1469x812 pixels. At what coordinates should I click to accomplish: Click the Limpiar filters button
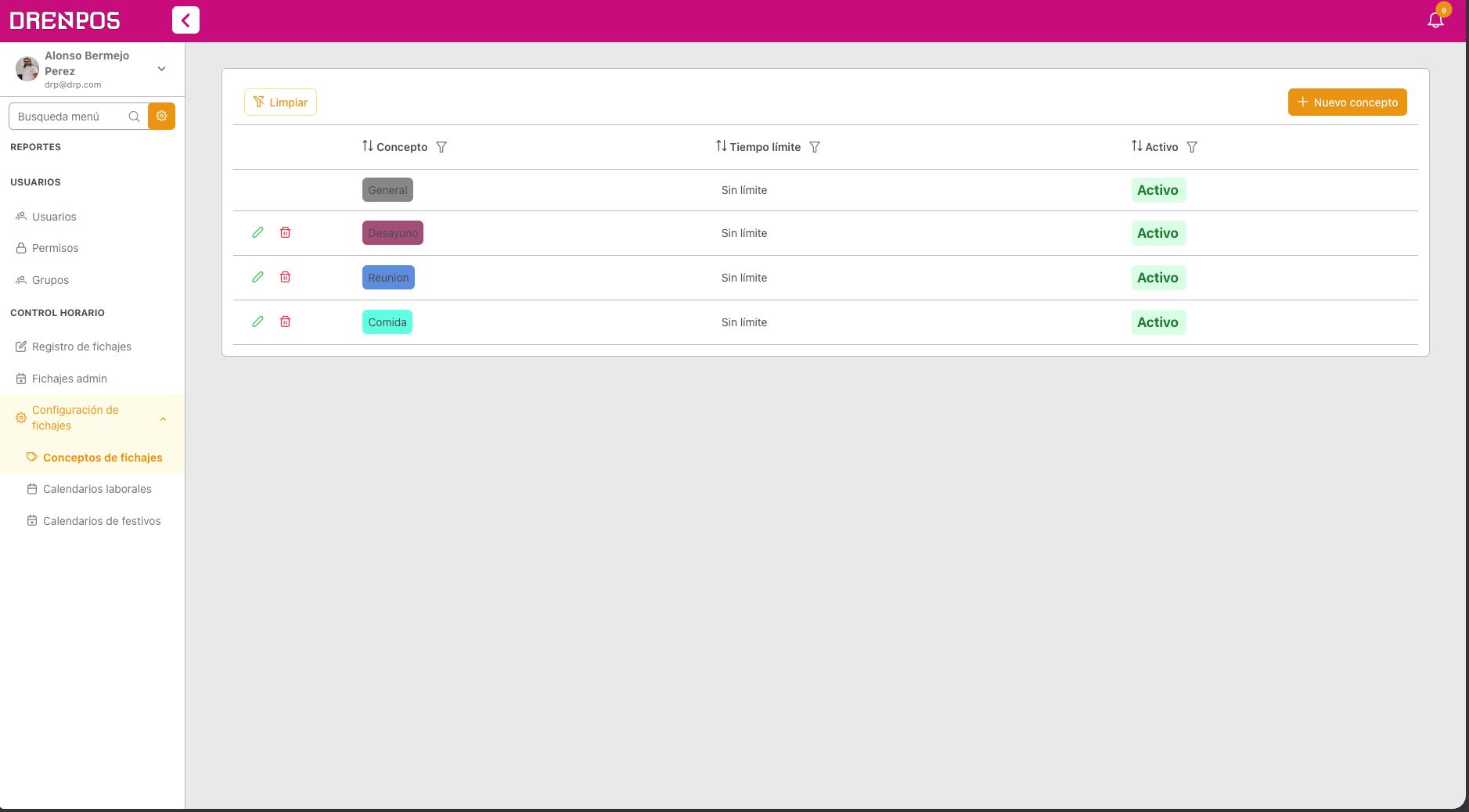point(280,102)
